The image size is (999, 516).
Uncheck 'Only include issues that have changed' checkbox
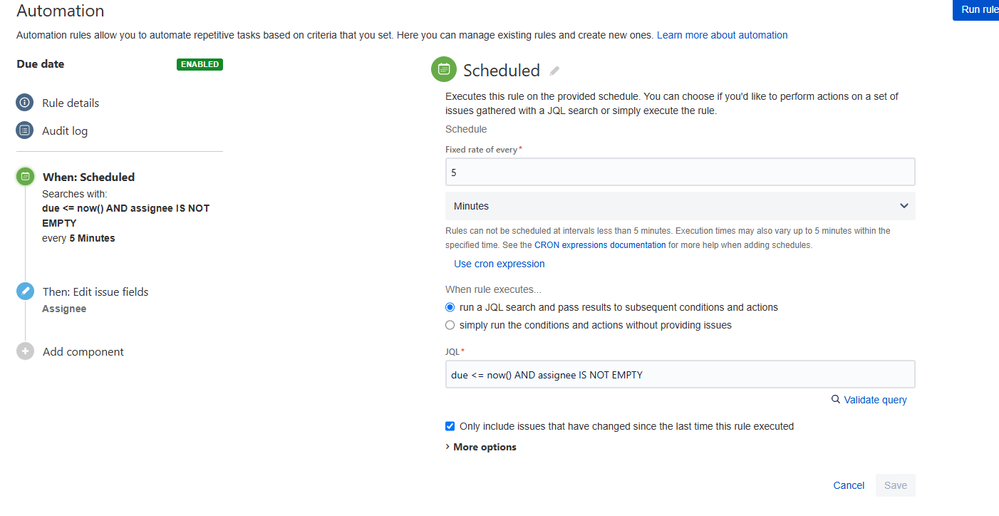point(450,426)
